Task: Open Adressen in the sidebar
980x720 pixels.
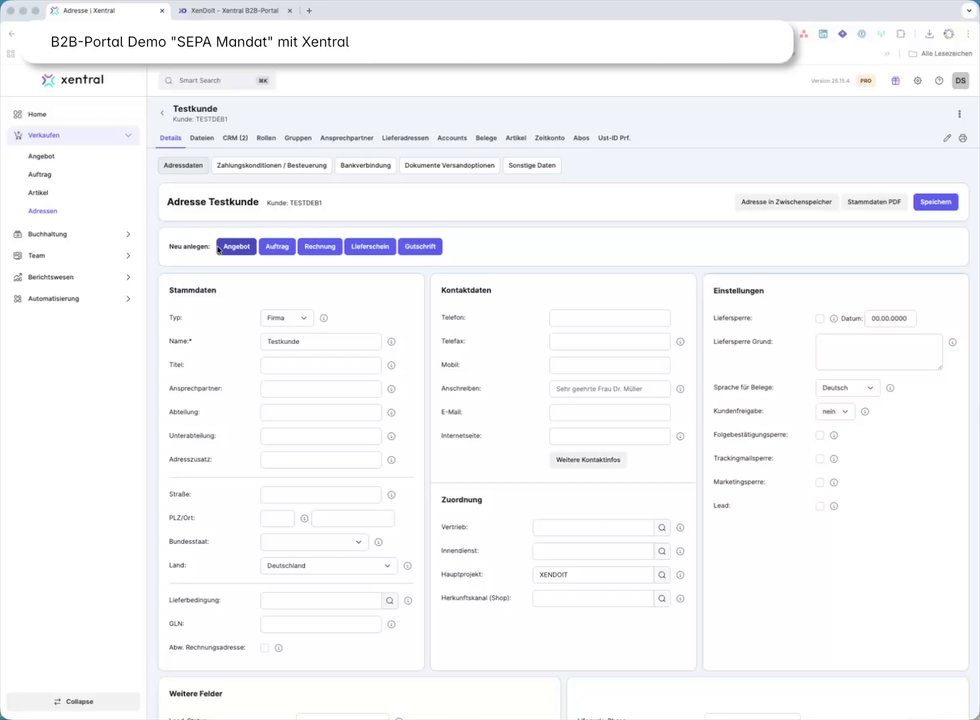Action: point(42,211)
